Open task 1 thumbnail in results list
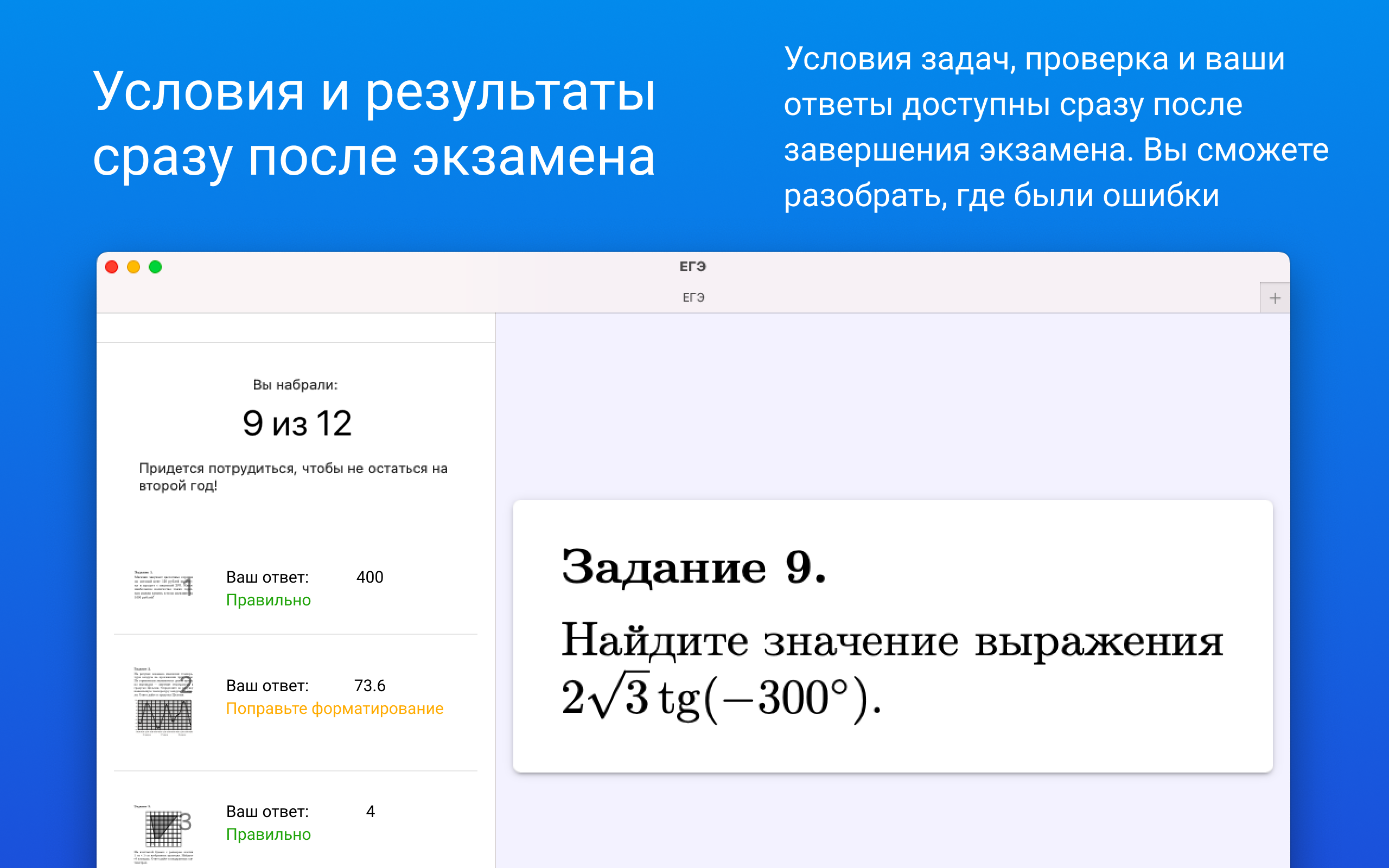Viewport: 1389px width, 868px height. (x=163, y=585)
